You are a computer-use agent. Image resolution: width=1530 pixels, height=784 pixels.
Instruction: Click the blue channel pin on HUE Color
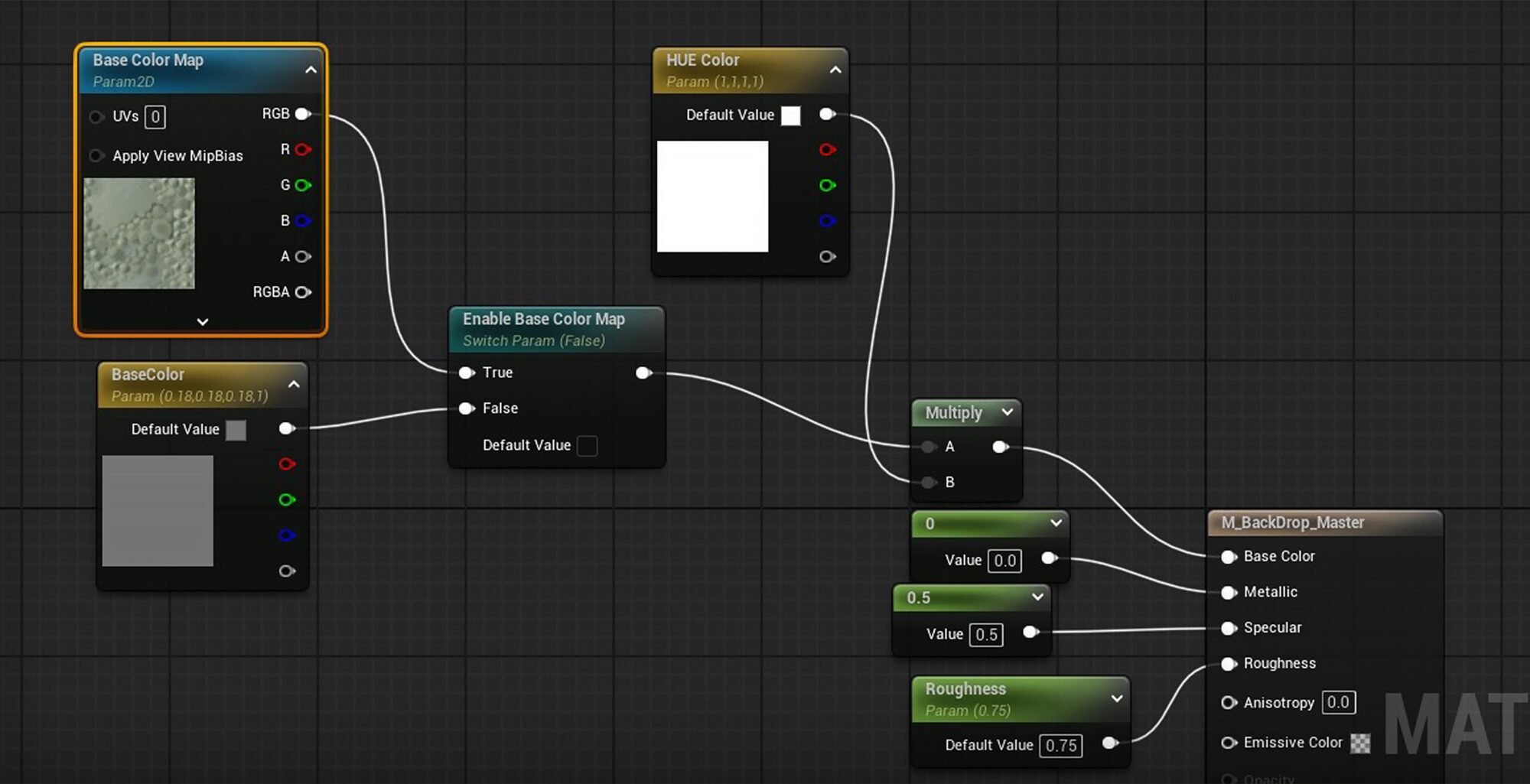(x=827, y=221)
